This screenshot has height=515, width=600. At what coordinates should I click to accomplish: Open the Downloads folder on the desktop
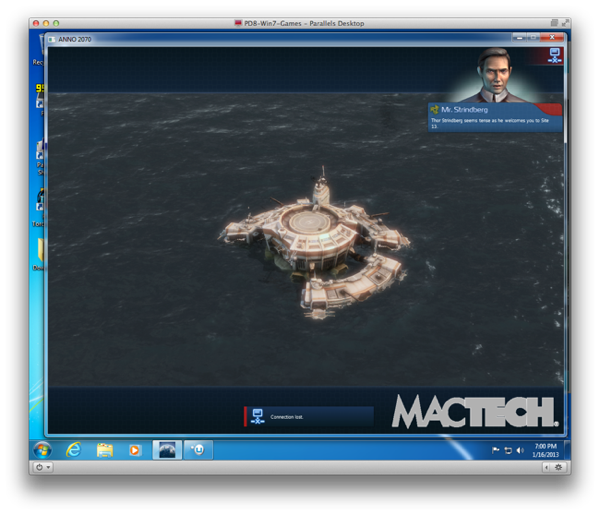[x=40, y=250]
